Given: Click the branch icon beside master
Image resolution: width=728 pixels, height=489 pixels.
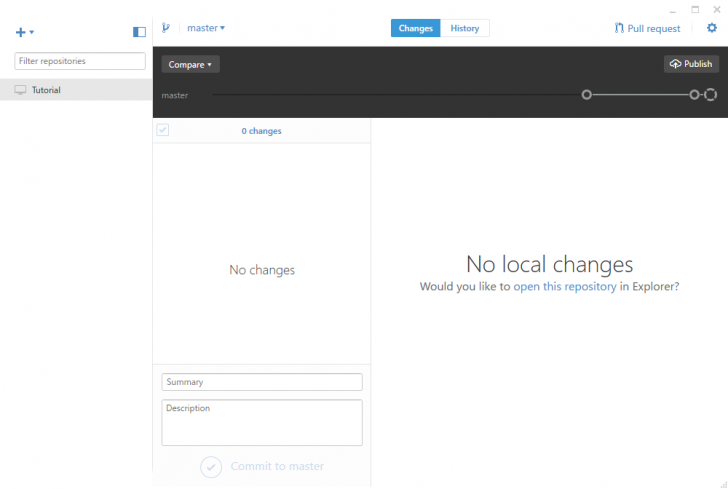Looking at the screenshot, I should click(x=166, y=28).
